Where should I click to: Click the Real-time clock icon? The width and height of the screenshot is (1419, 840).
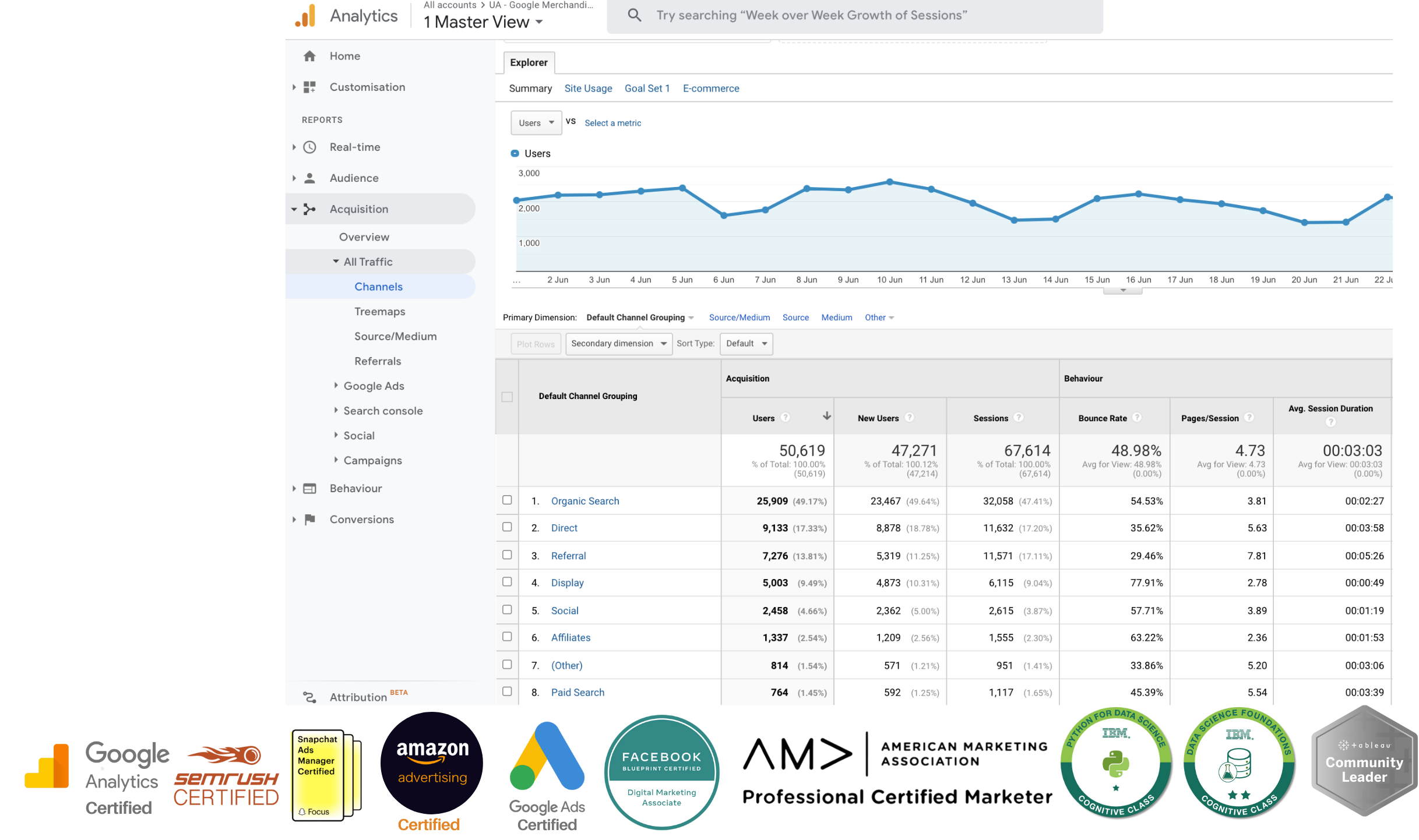(x=309, y=147)
